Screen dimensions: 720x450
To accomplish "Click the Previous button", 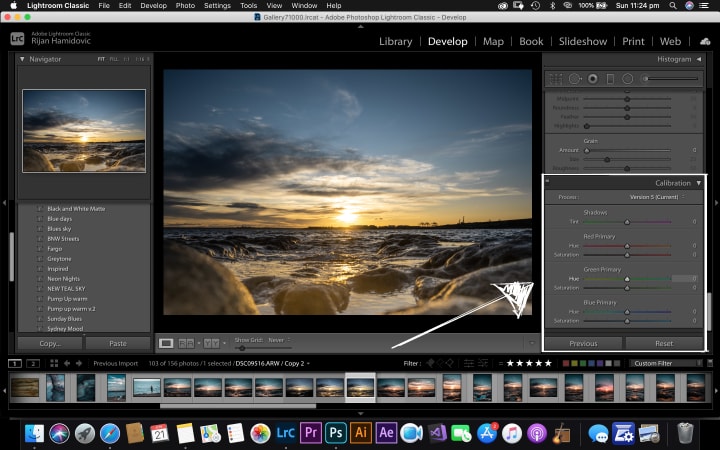I will point(583,343).
